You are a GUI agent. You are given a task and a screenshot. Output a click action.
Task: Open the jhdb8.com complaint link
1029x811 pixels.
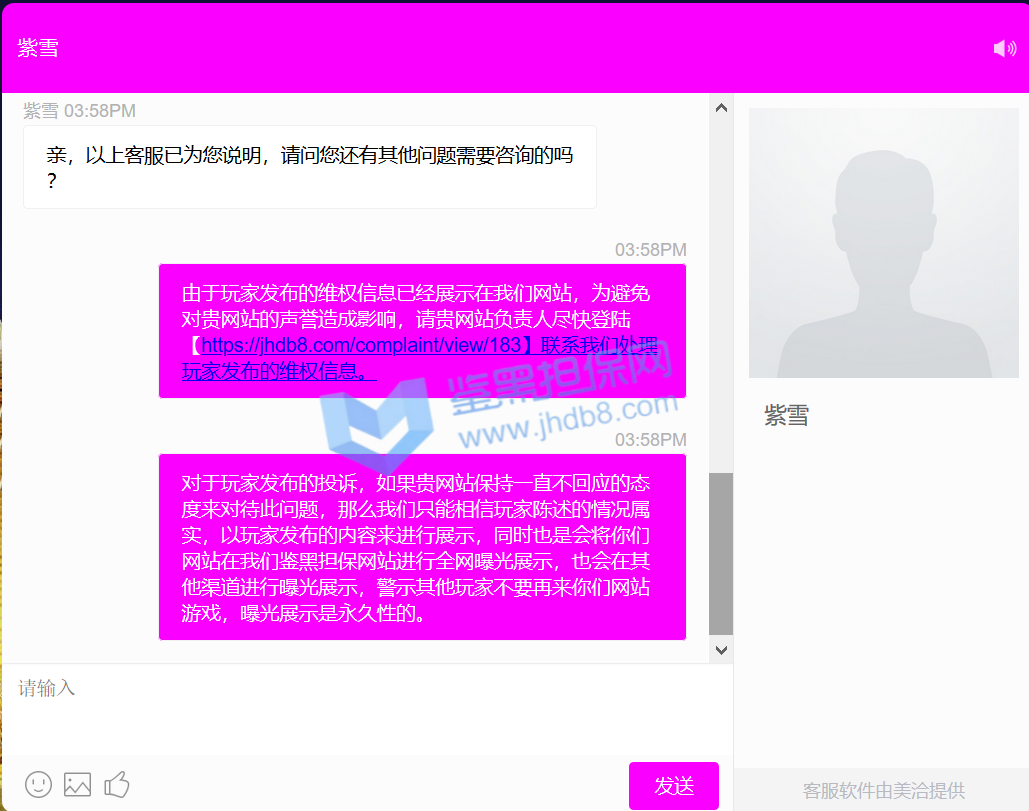tap(361, 346)
